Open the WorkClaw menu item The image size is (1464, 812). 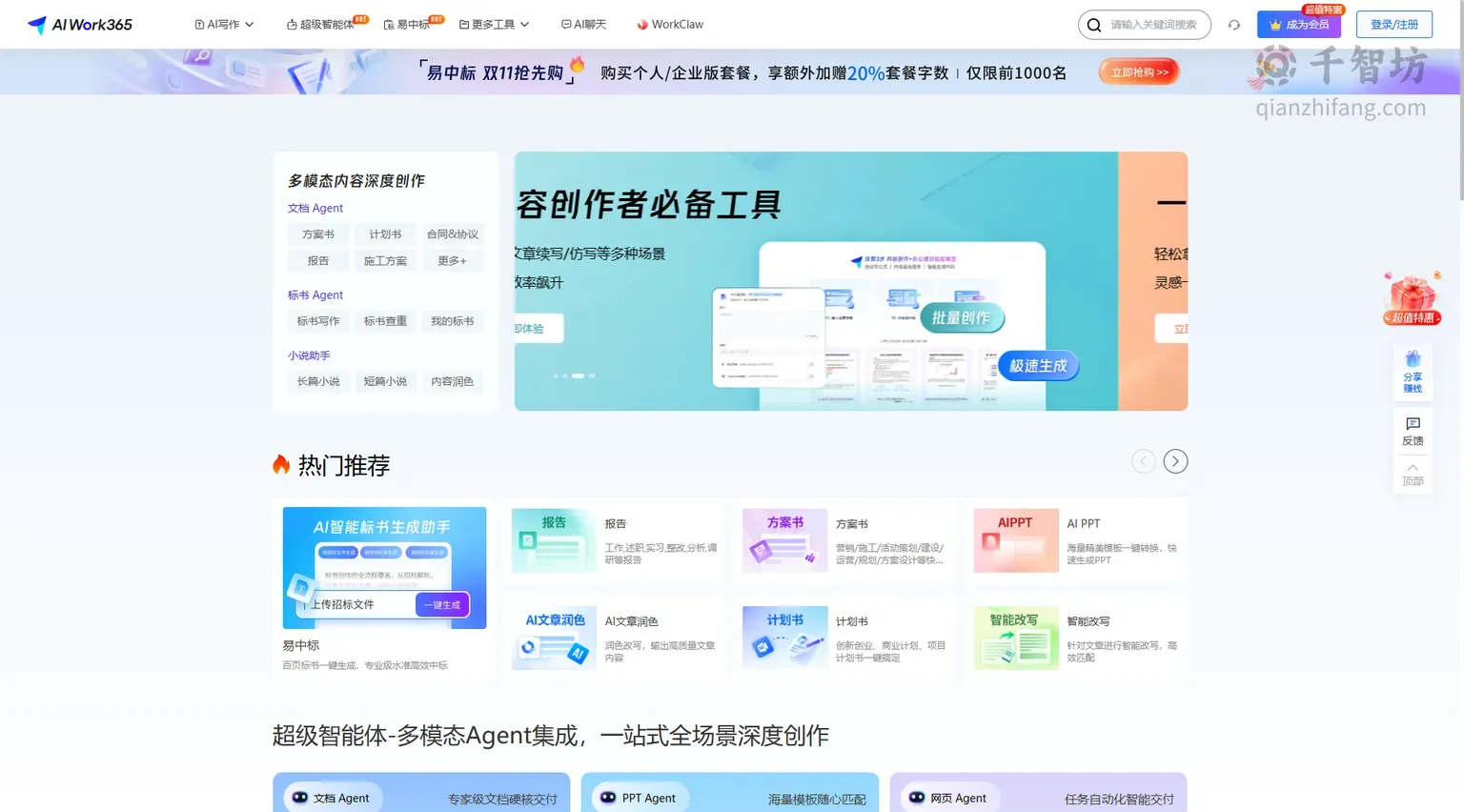click(670, 25)
